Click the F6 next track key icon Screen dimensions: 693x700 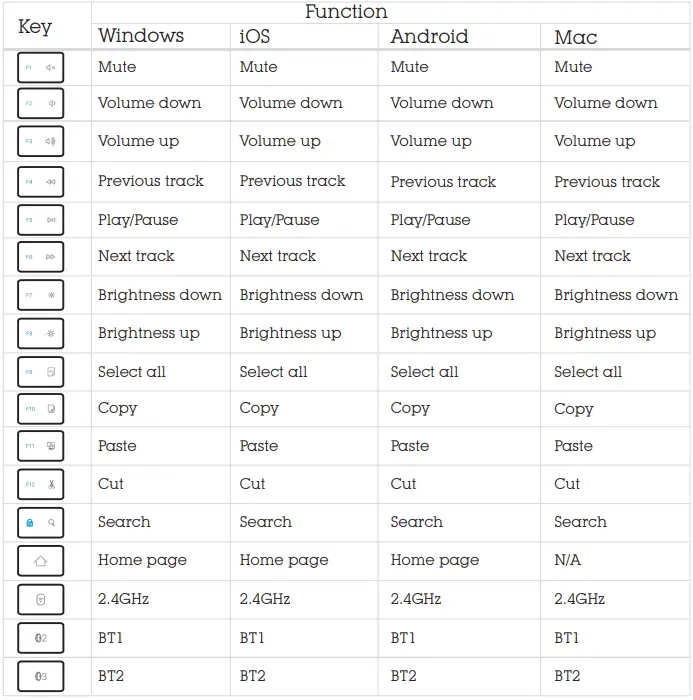(40, 257)
